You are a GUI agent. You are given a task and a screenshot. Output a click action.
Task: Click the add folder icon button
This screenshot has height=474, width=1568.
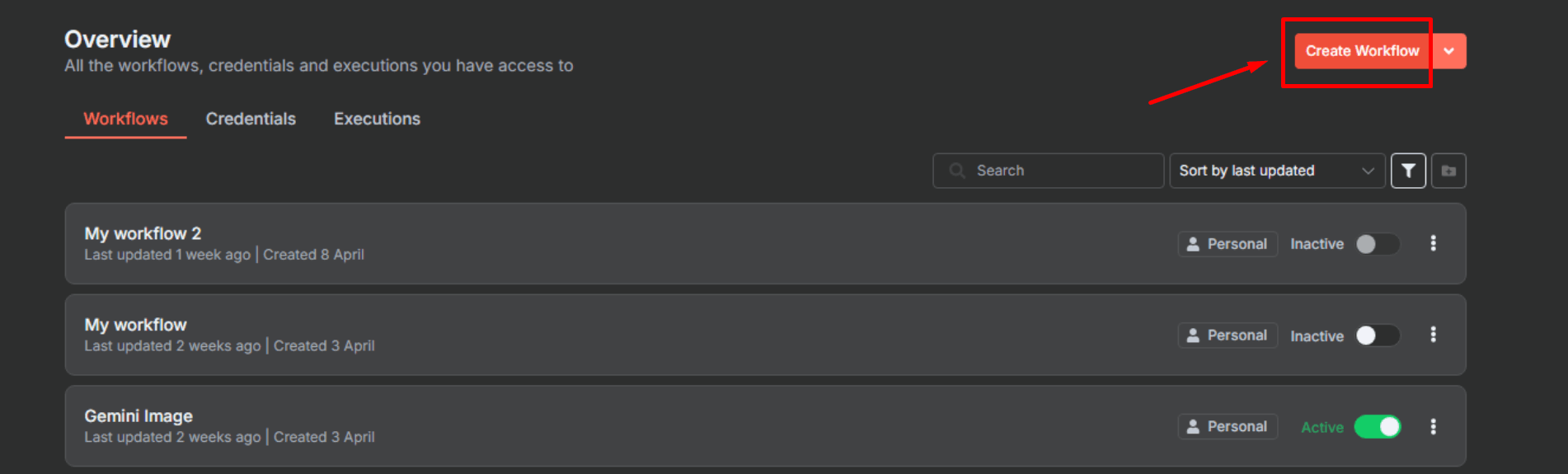pyautogui.click(x=1448, y=171)
